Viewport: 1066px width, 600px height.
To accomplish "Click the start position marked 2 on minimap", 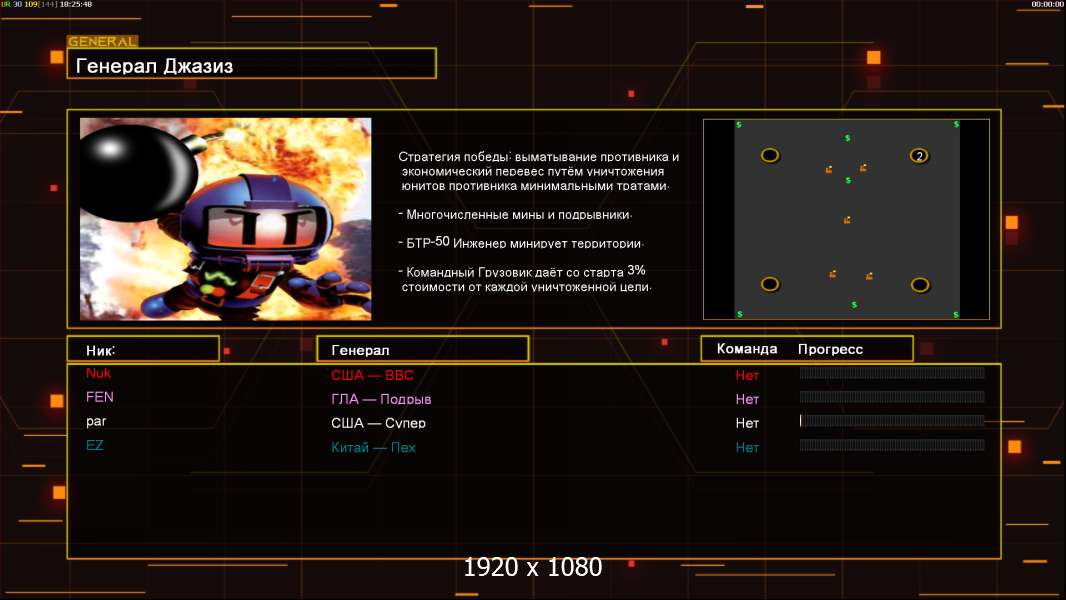I will click(919, 155).
